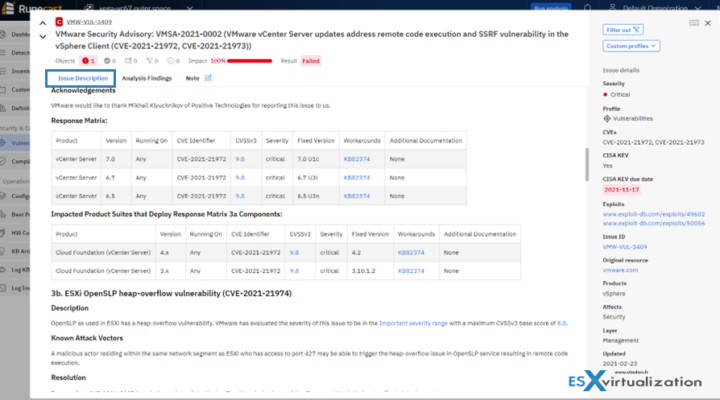The image size is (720, 400).
Task: Switch to the Analysis Findings tab
Action: 147,78
